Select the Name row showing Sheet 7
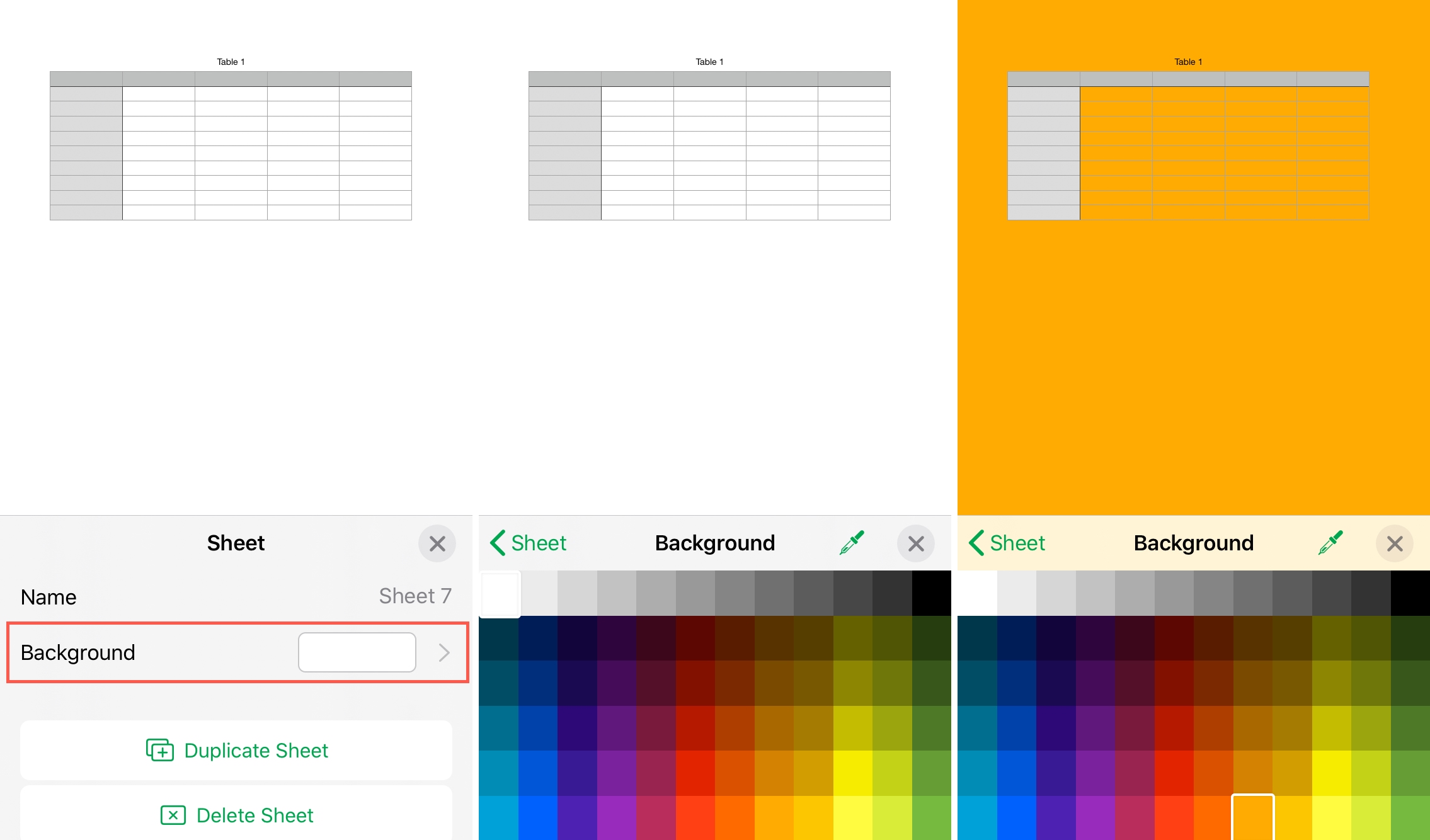 tap(236, 596)
